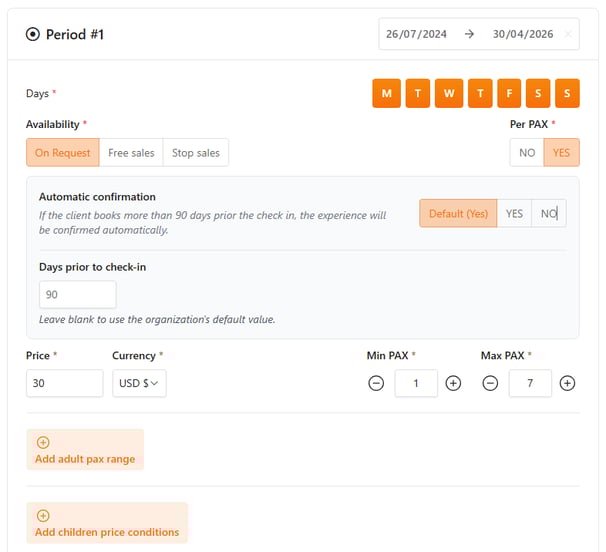Screen dimensions: 606x552
Task: Increase Max PAX with plus icon
Action: click(567, 384)
